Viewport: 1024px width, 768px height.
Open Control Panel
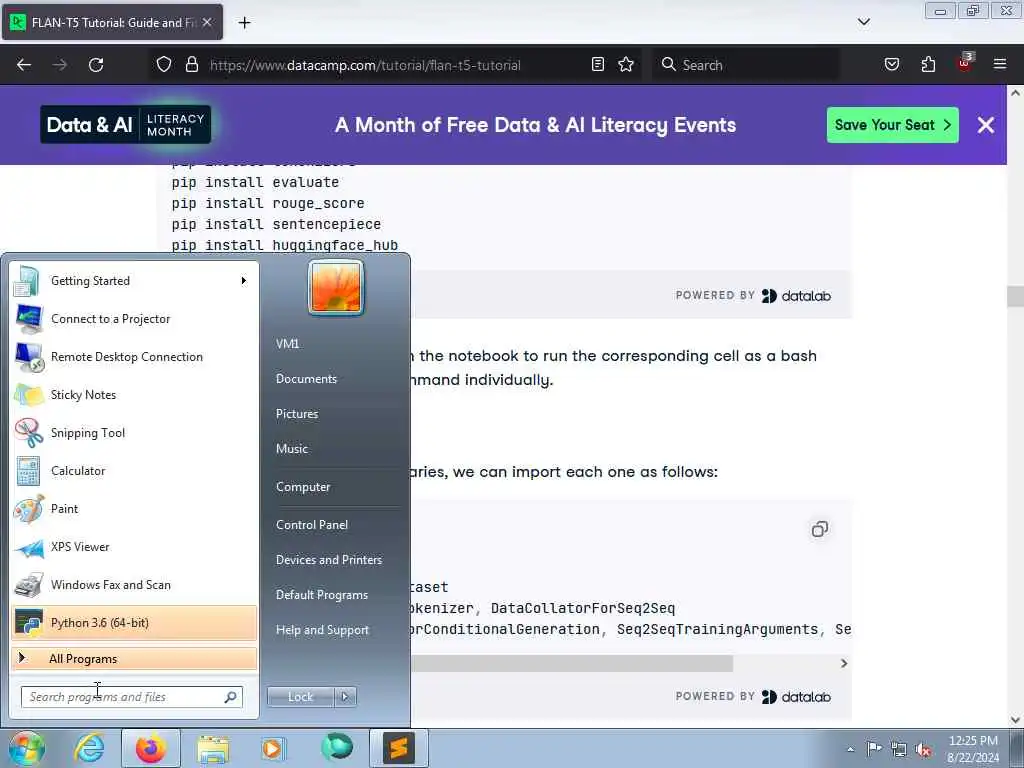tap(312, 525)
